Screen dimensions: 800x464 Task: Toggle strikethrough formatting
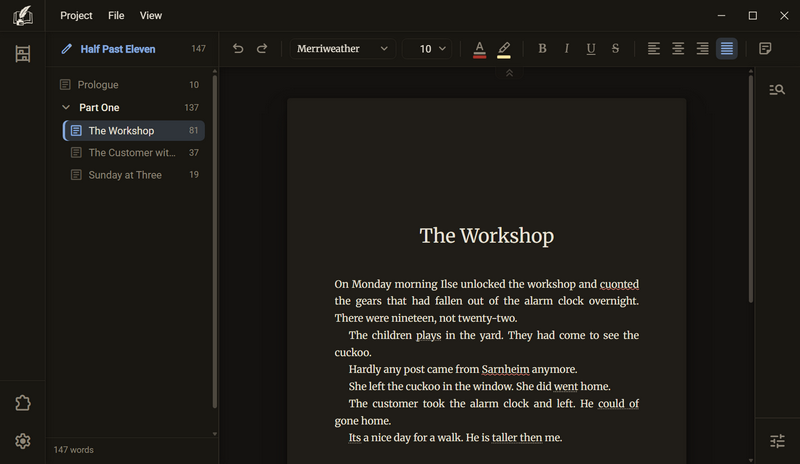[x=615, y=48]
